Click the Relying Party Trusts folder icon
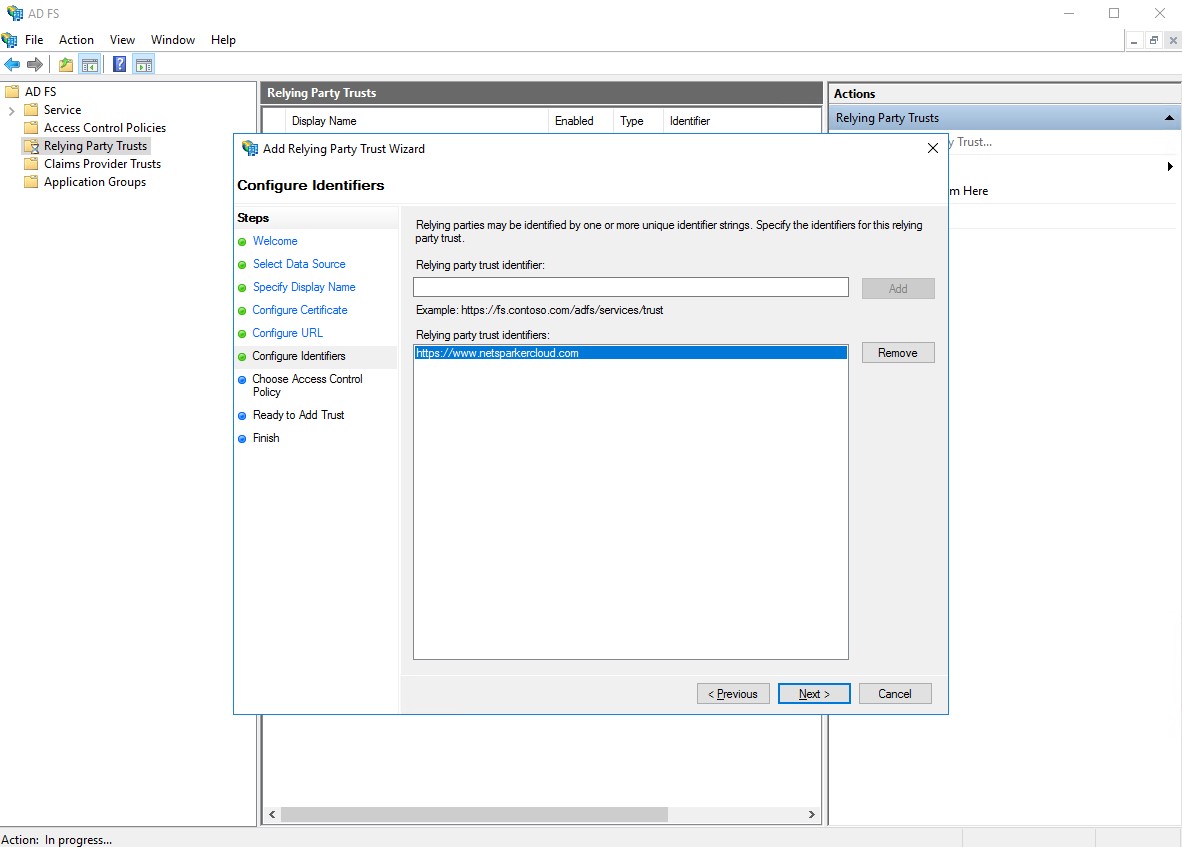 point(33,145)
